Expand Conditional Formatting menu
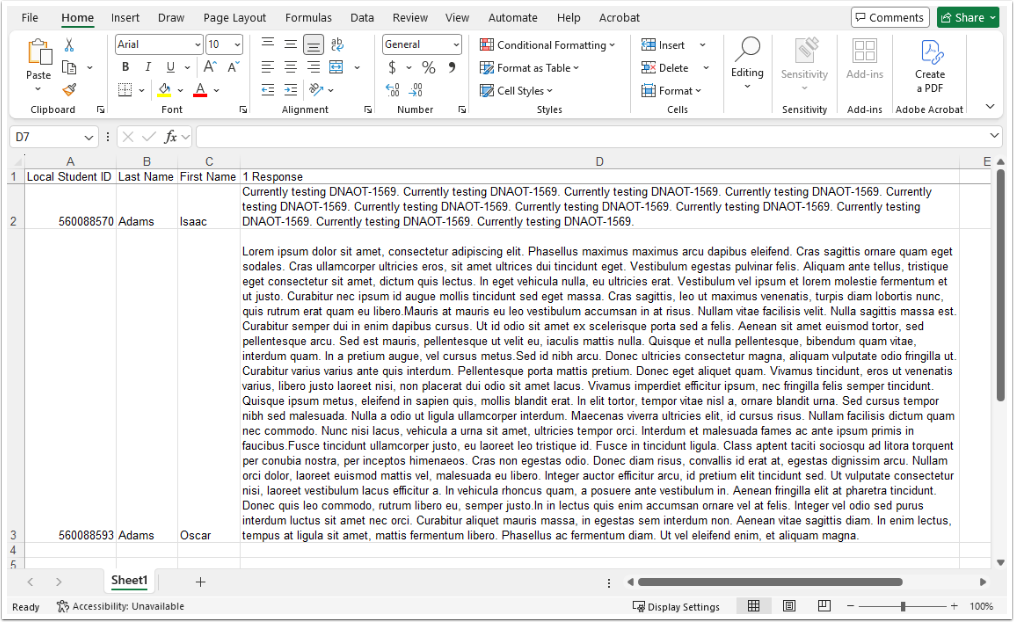Image resolution: width=1014 pixels, height=622 pixels. coord(547,45)
